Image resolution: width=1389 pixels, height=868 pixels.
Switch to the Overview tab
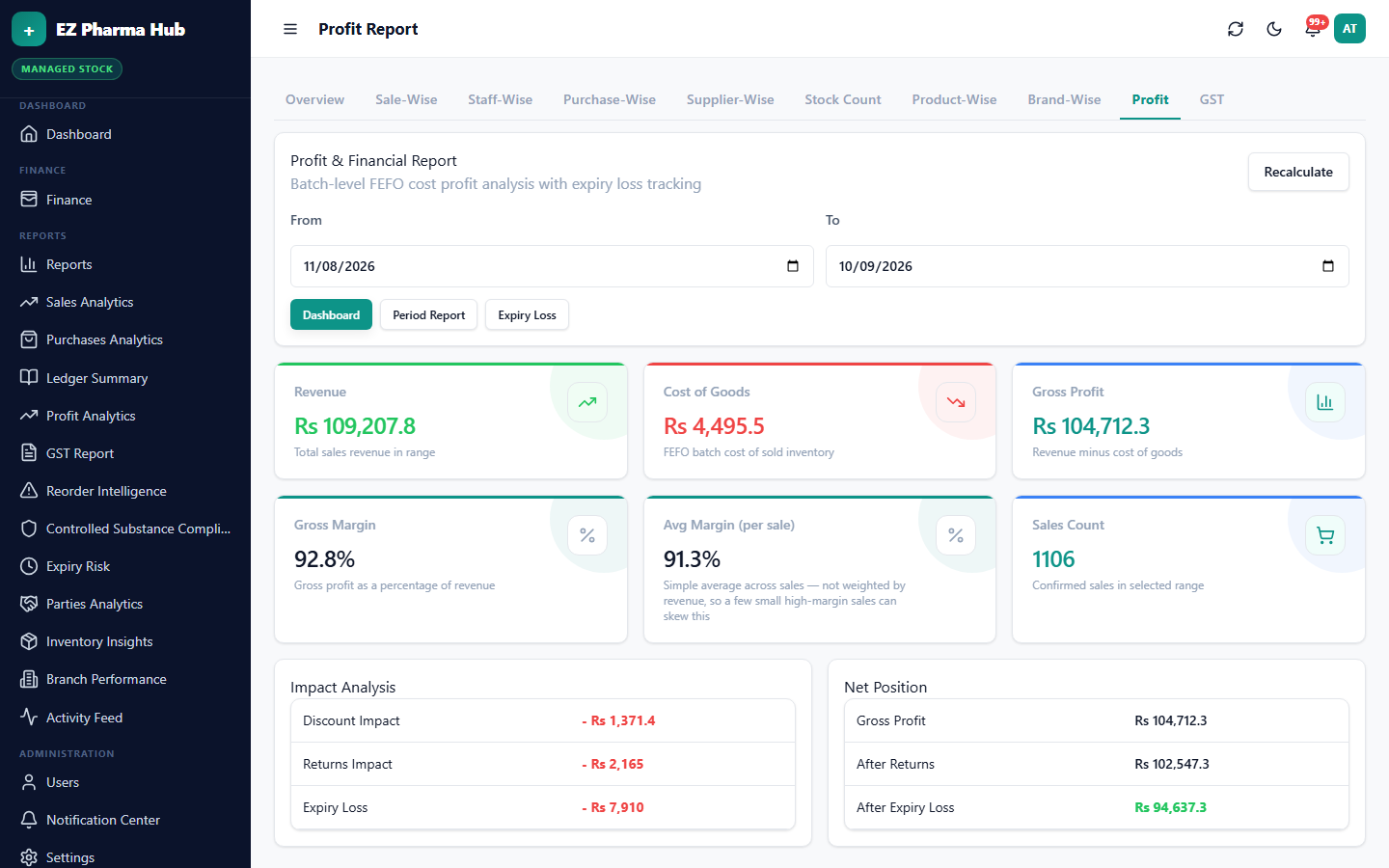314,99
